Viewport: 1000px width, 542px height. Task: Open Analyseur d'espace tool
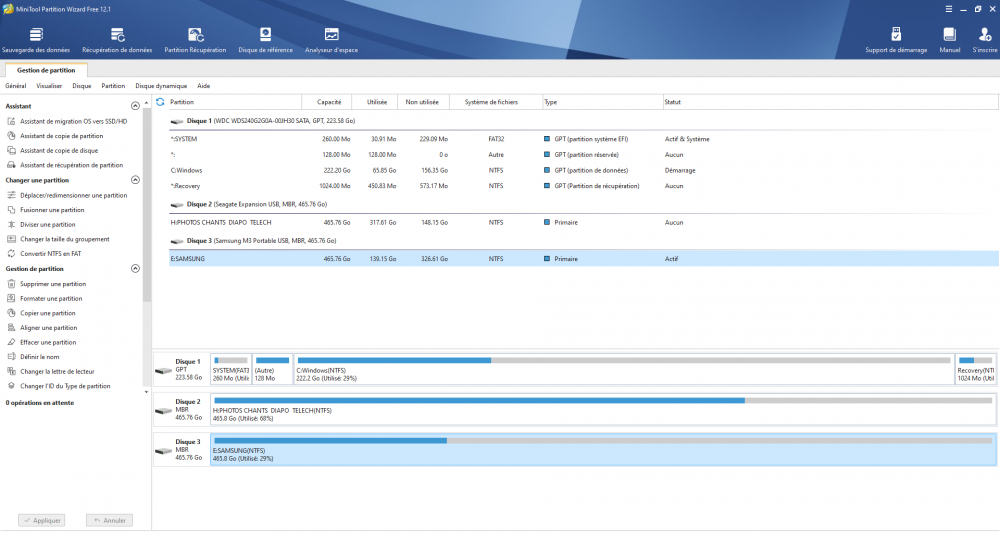pyautogui.click(x=331, y=37)
